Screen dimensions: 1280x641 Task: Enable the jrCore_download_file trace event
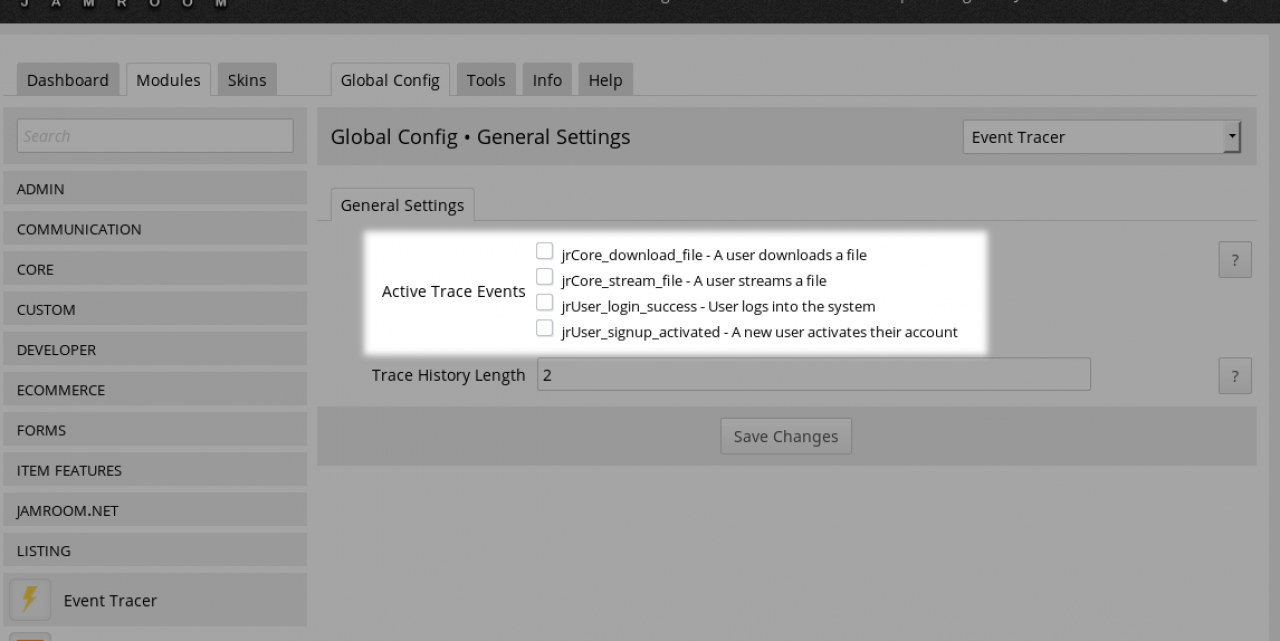pos(545,251)
